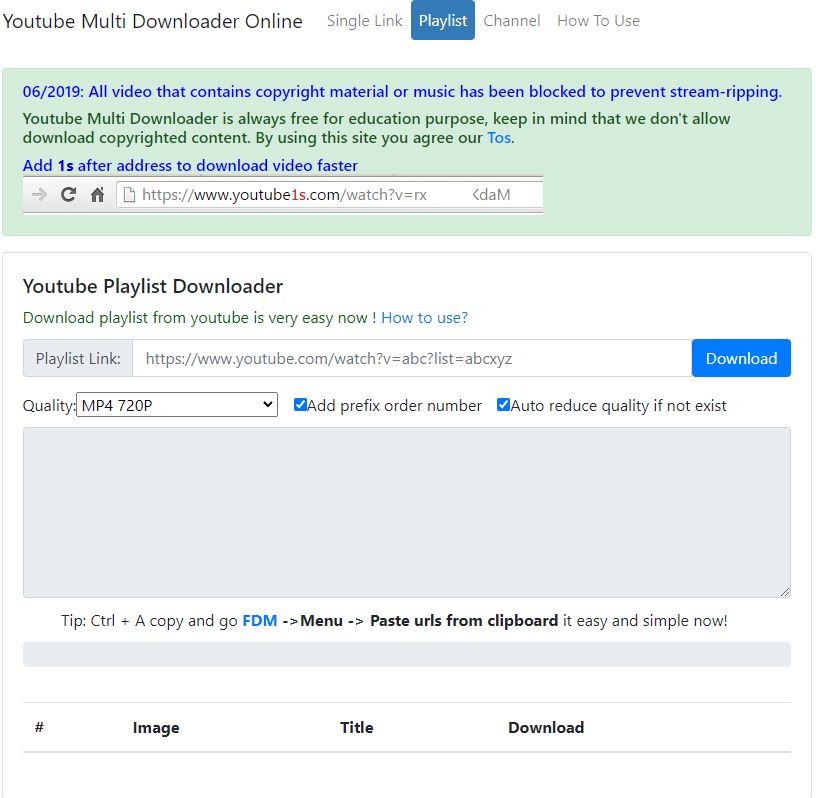This screenshot has width=816, height=798.
Task: Open the Single Link tab
Action: pyautogui.click(x=364, y=21)
